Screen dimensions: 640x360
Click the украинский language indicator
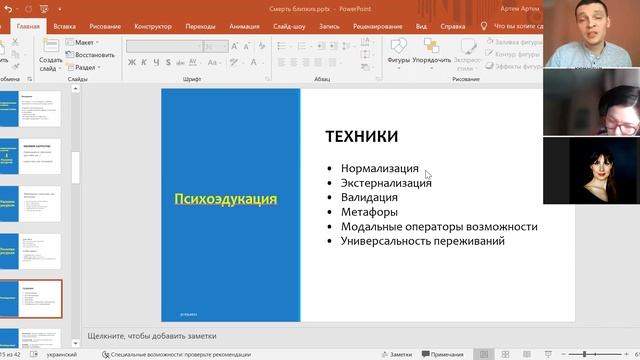tap(62, 354)
